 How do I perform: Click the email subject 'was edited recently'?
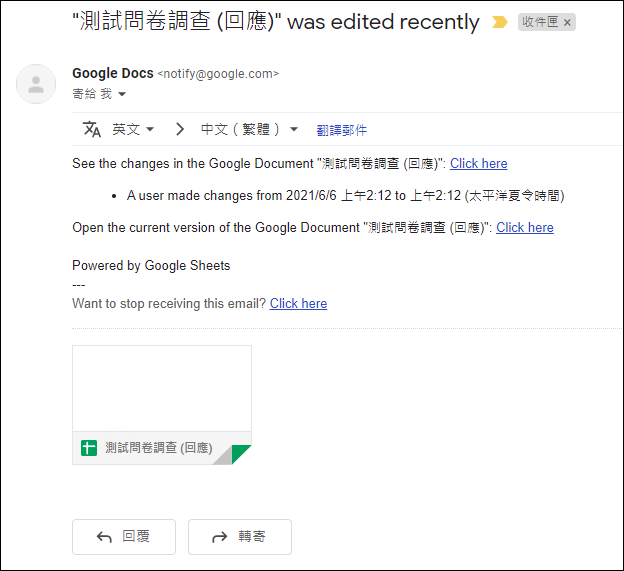pyautogui.click(x=275, y=21)
